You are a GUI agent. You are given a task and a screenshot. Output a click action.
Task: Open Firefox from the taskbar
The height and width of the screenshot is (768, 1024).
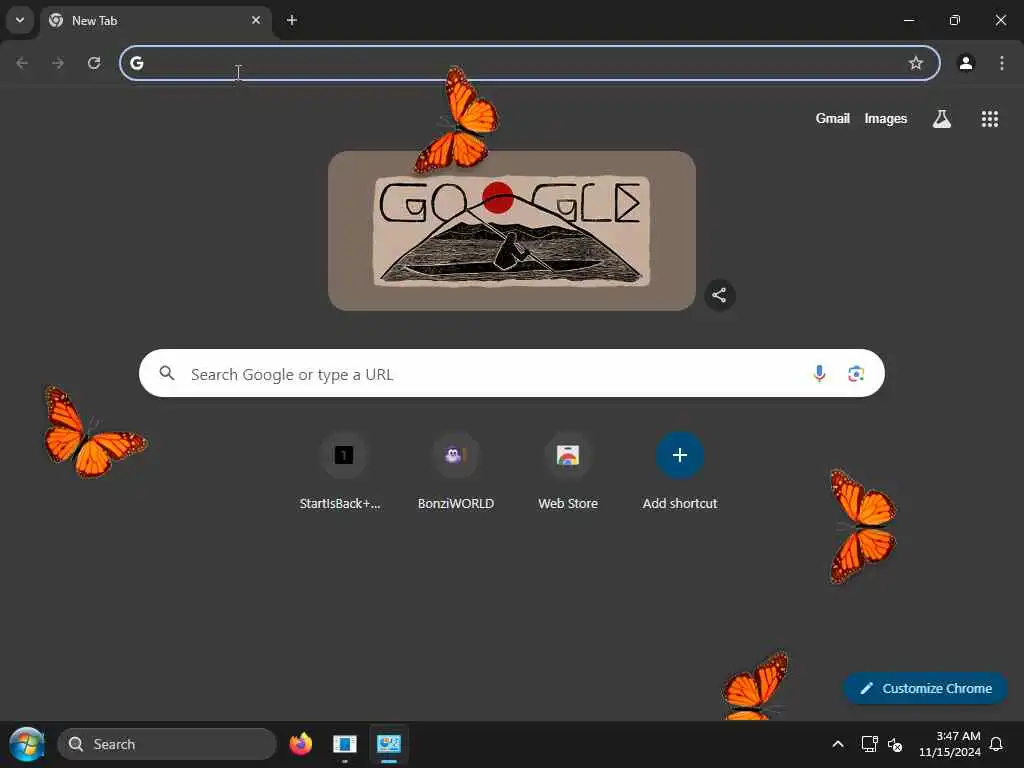click(300, 744)
